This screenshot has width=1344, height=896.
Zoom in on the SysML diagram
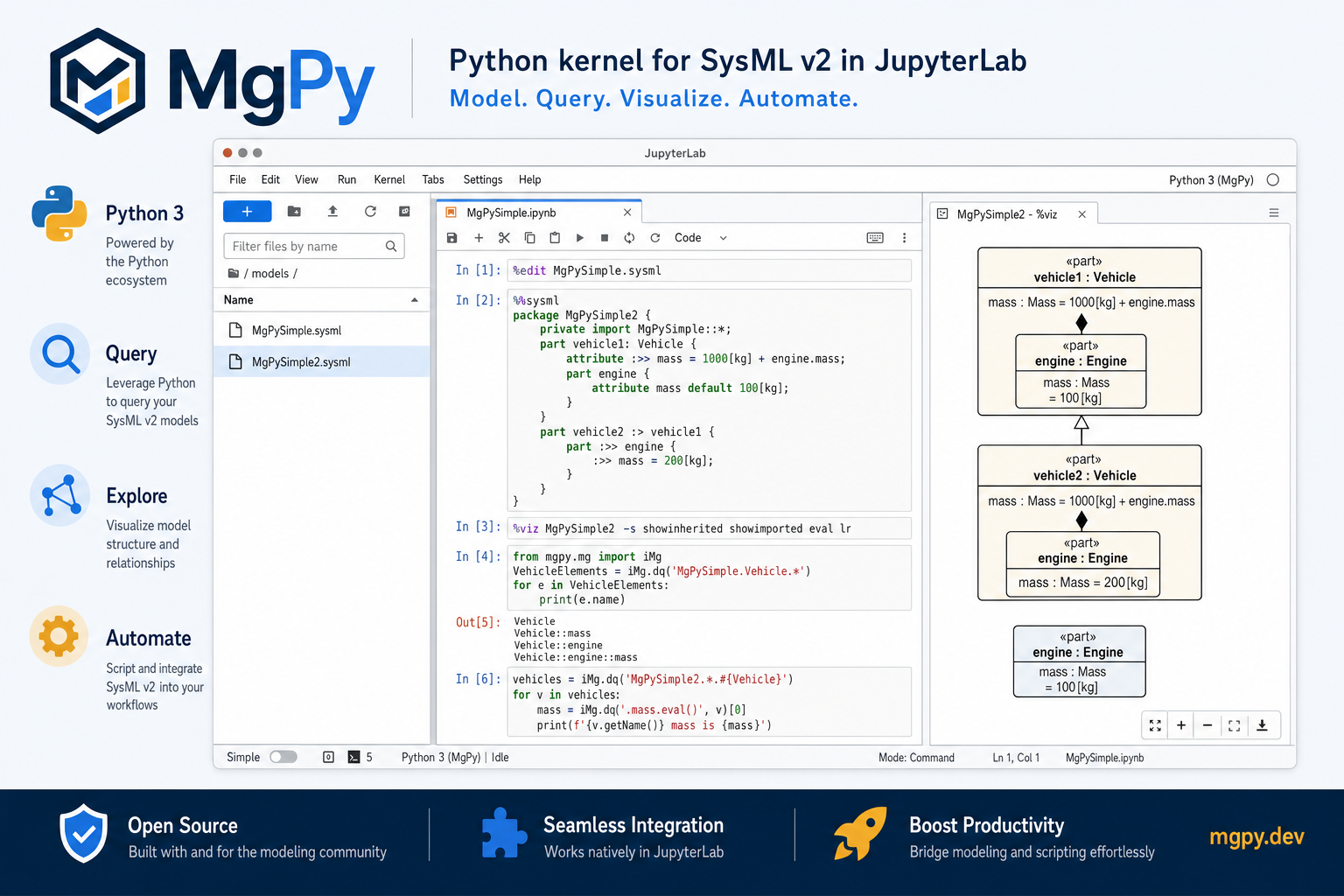1181,725
